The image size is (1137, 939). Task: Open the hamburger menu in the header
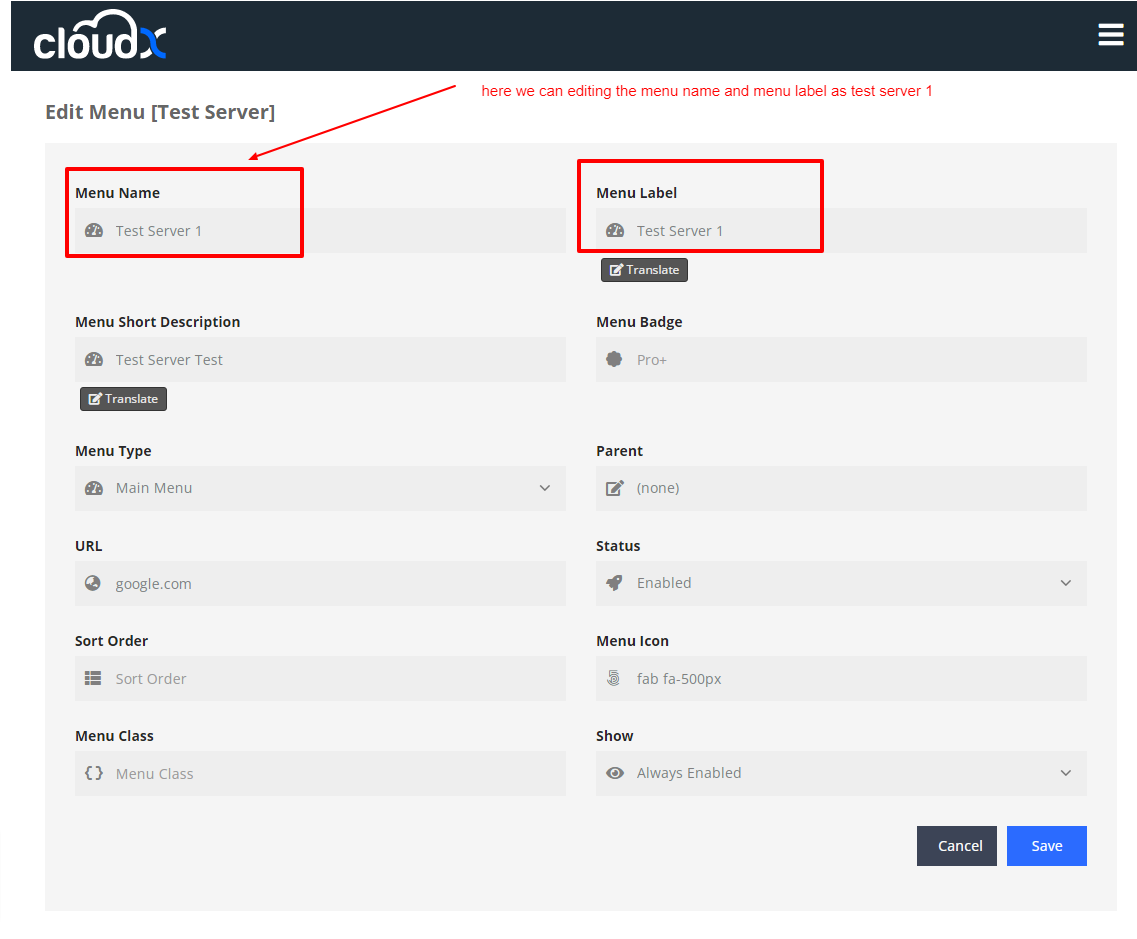click(x=1110, y=35)
